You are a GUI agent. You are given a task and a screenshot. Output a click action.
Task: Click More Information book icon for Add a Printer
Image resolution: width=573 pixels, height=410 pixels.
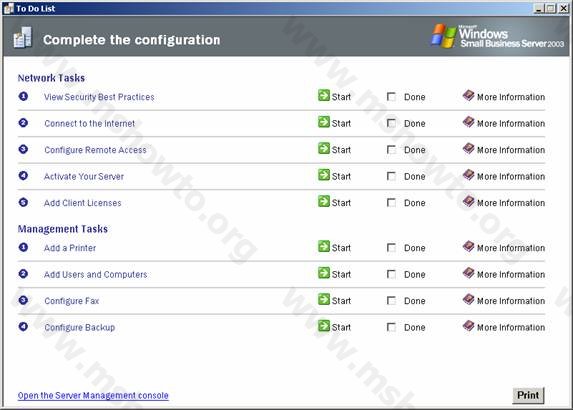click(468, 246)
